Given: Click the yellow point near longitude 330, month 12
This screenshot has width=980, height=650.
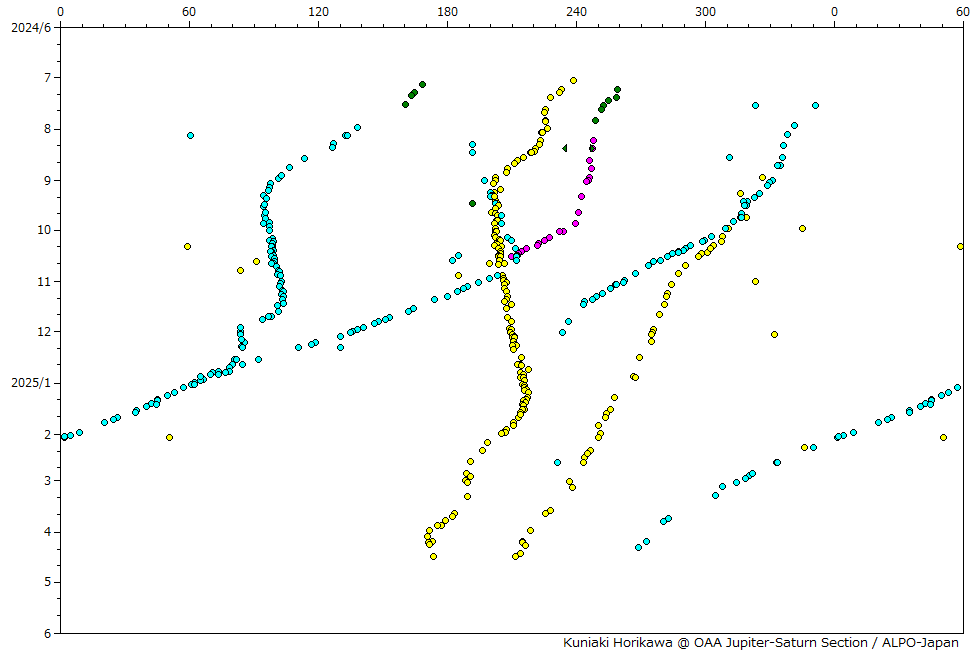Looking at the screenshot, I should click(x=774, y=334).
